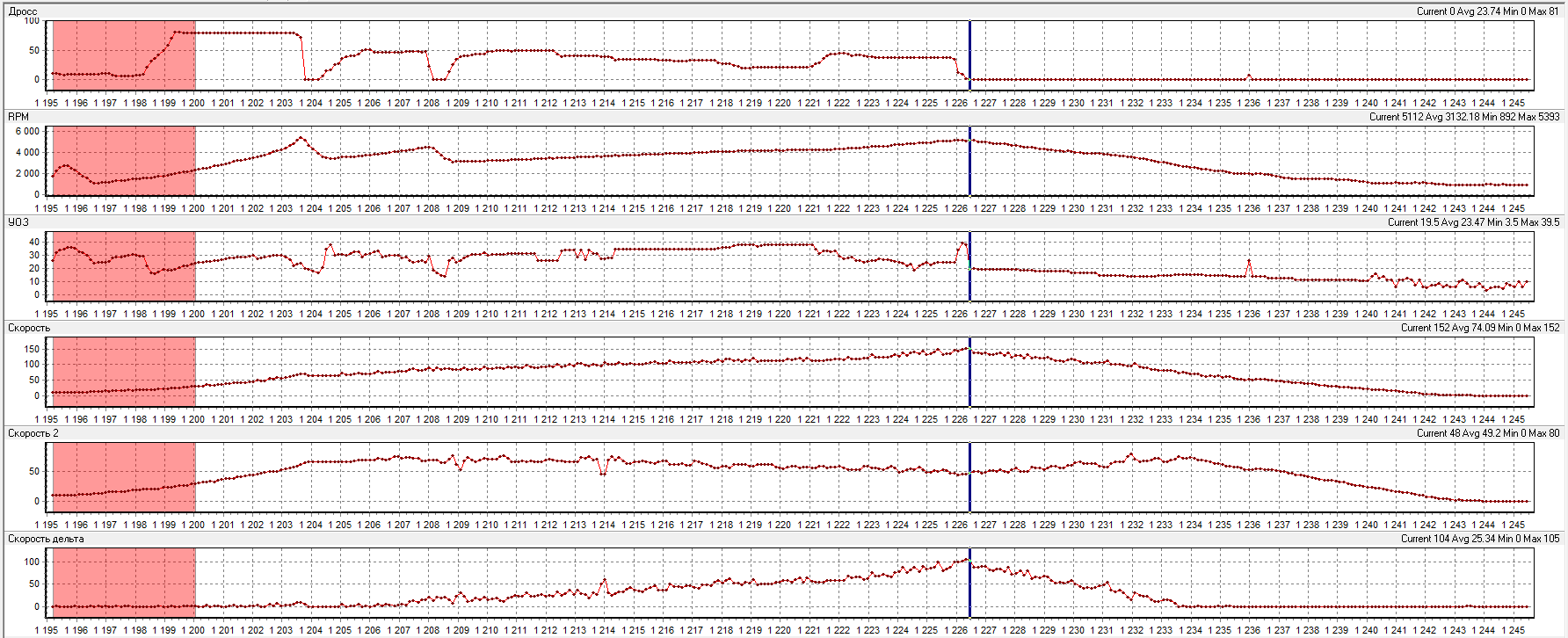Select the blue cursor line in the УОЗ chart
The height and width of the screenshot is (638, 1568).
click(969, 265)
